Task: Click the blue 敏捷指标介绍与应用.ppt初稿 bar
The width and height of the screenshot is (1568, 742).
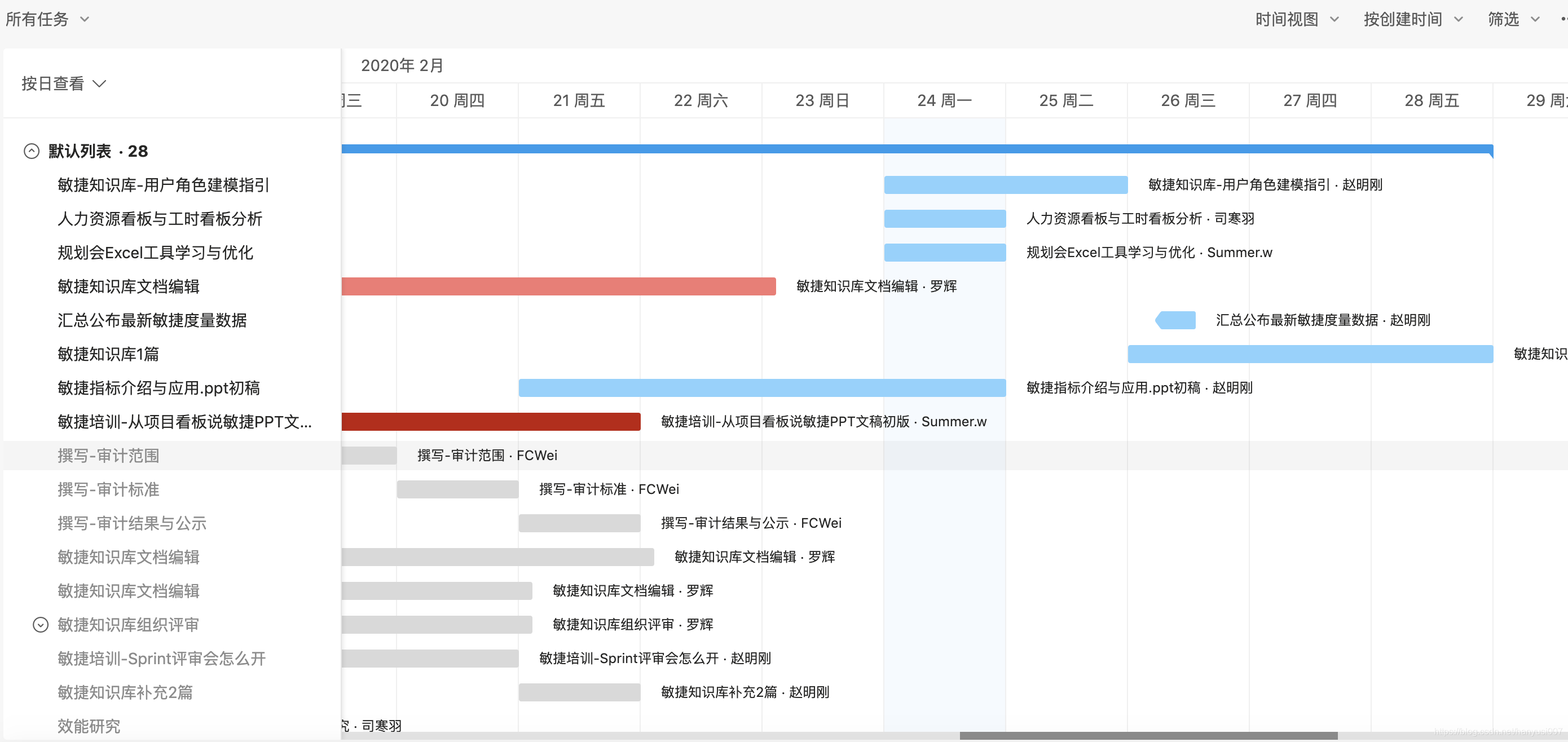Action: 761,388
